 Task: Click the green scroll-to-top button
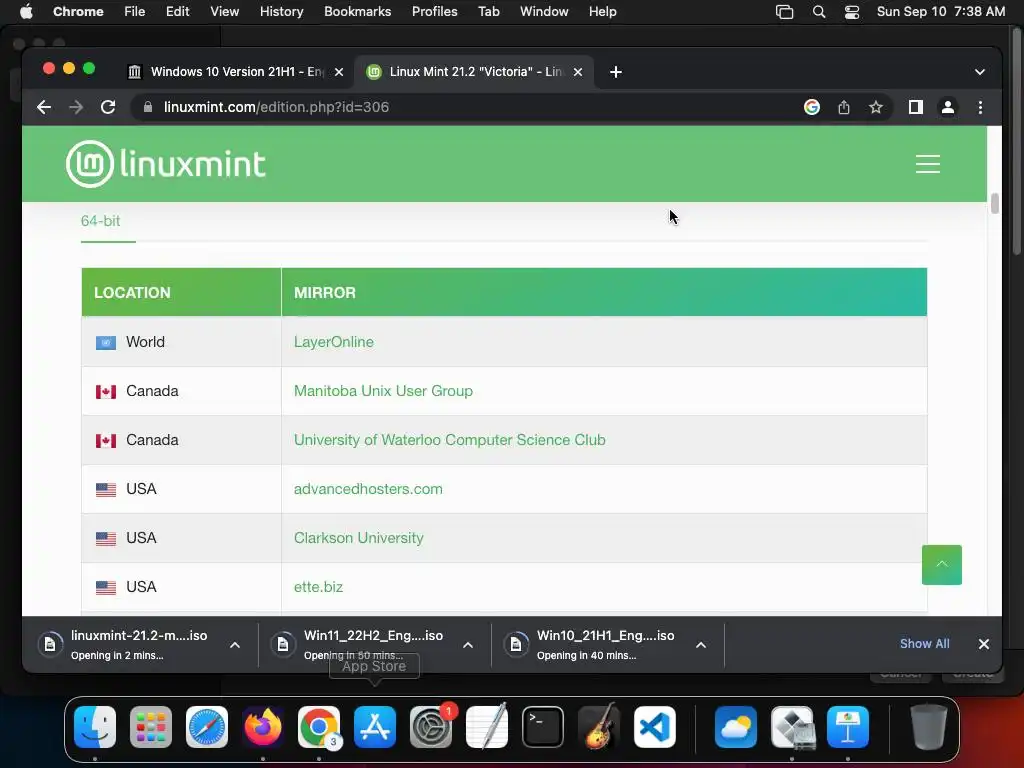(942, 565)
